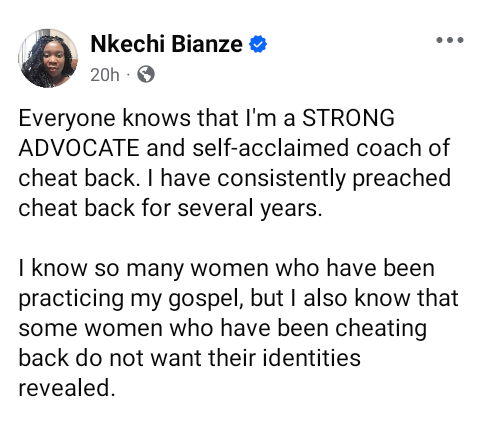
Task: Click the phrase 'coach of'
Action: (x=403, y=148)
